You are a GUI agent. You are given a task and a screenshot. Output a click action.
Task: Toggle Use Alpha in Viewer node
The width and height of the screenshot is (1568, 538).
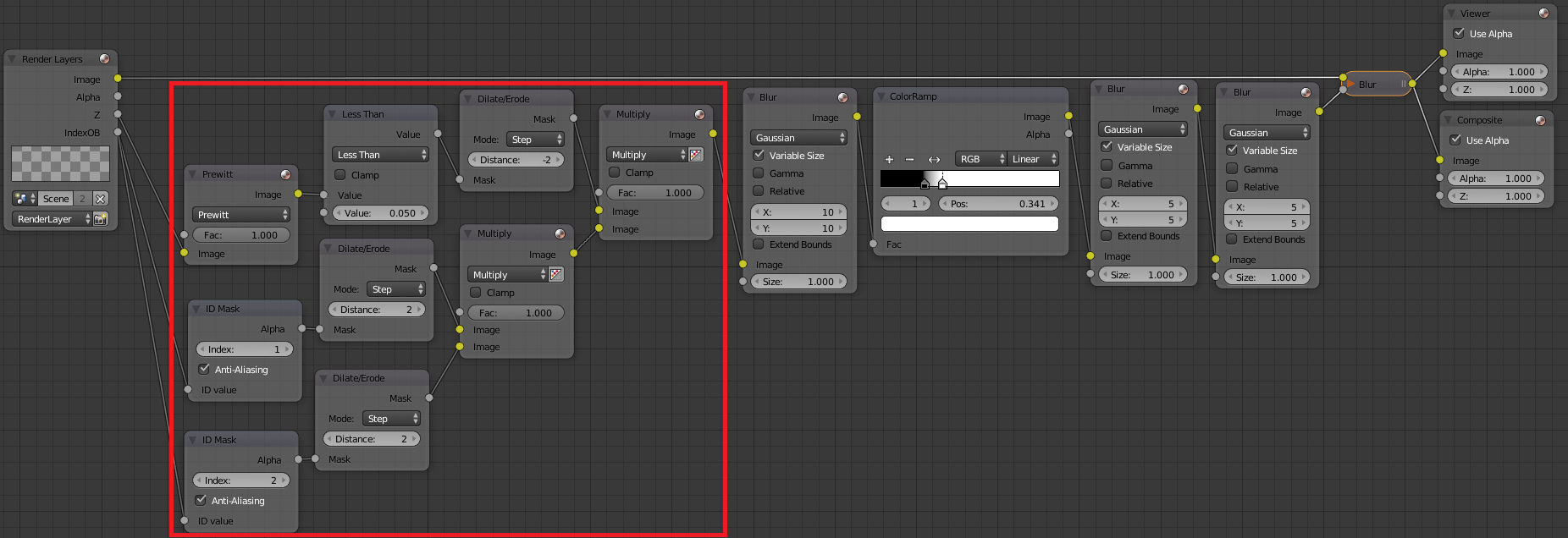[1459, 33]
